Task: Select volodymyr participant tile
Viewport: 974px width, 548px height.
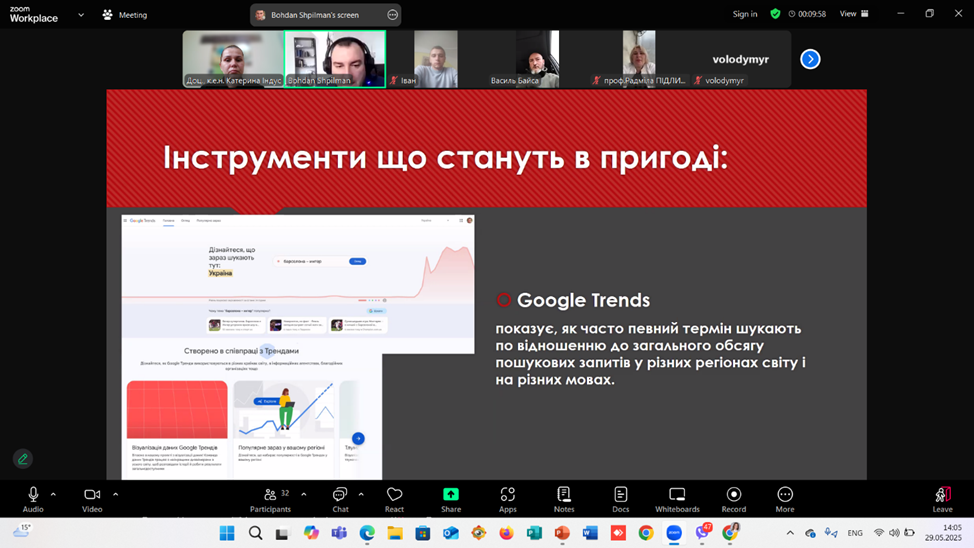Action: point(740,59)
